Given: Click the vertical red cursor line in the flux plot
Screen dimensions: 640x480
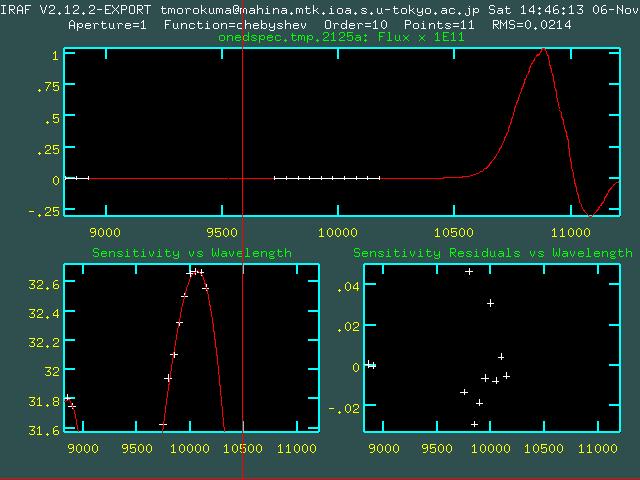Looking at the screenshot, I should [243, 131].
